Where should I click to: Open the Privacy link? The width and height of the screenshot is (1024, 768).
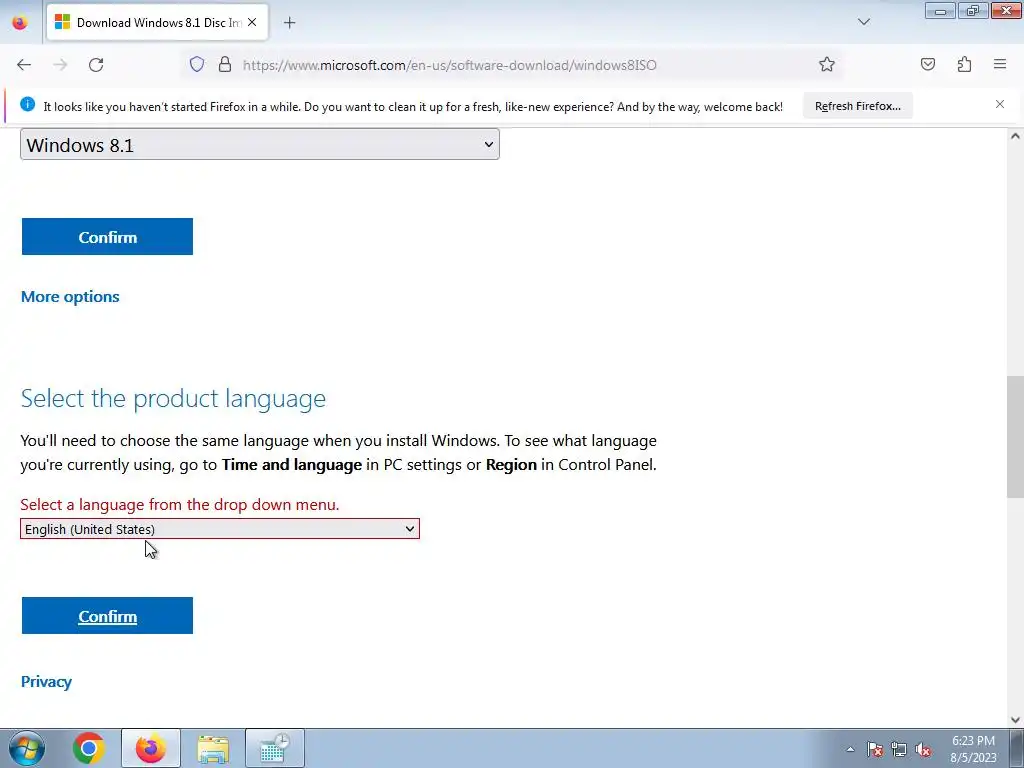click(46, 682)
